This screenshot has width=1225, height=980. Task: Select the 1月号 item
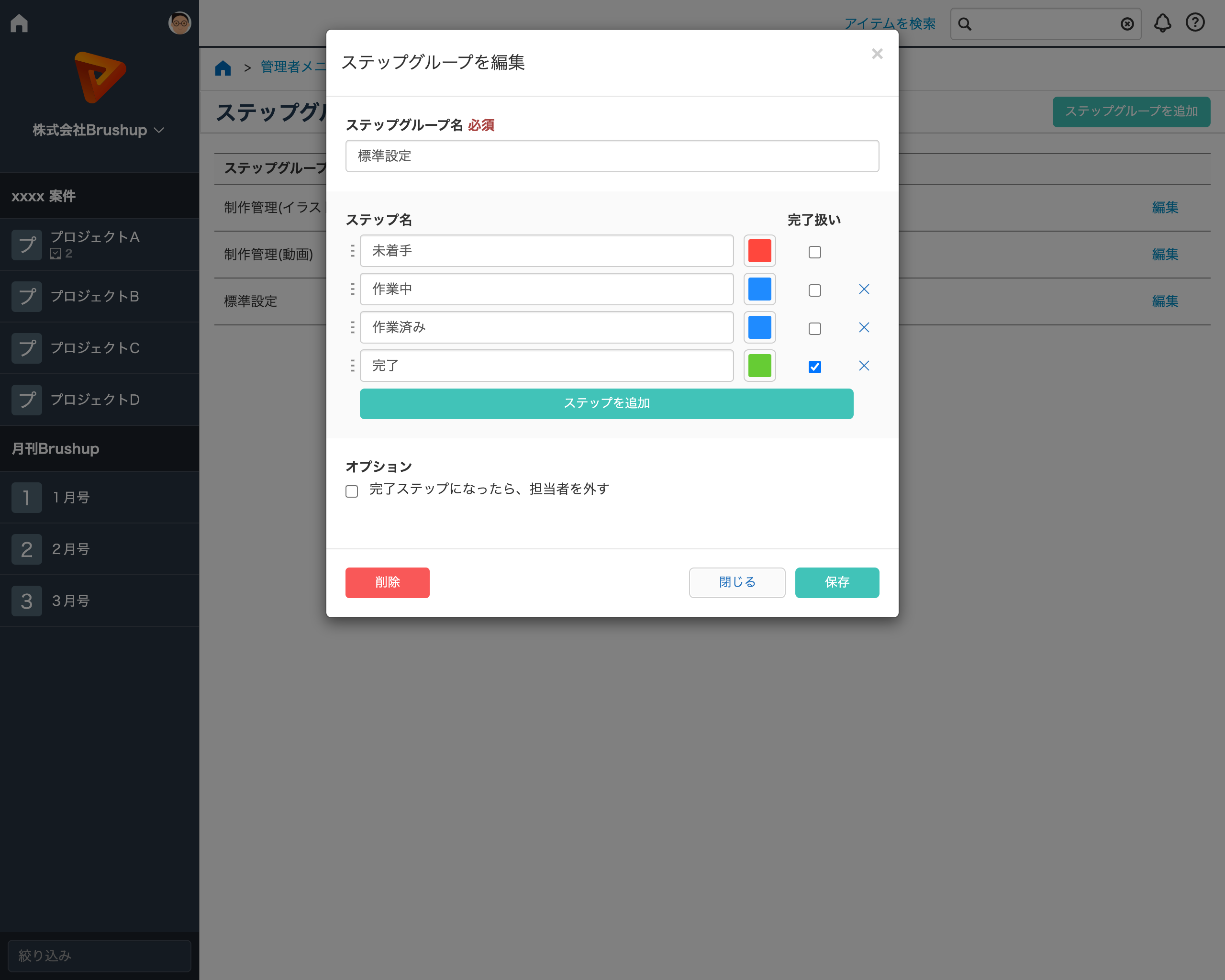(x=100, y=497)
